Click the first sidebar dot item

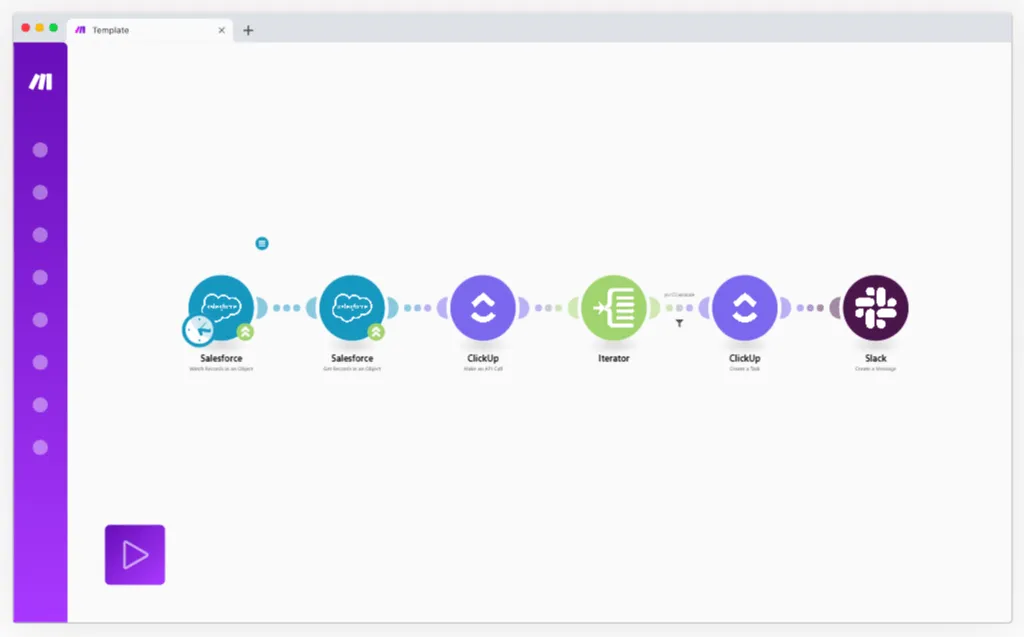pyautogui.click(x=40, y=150)
